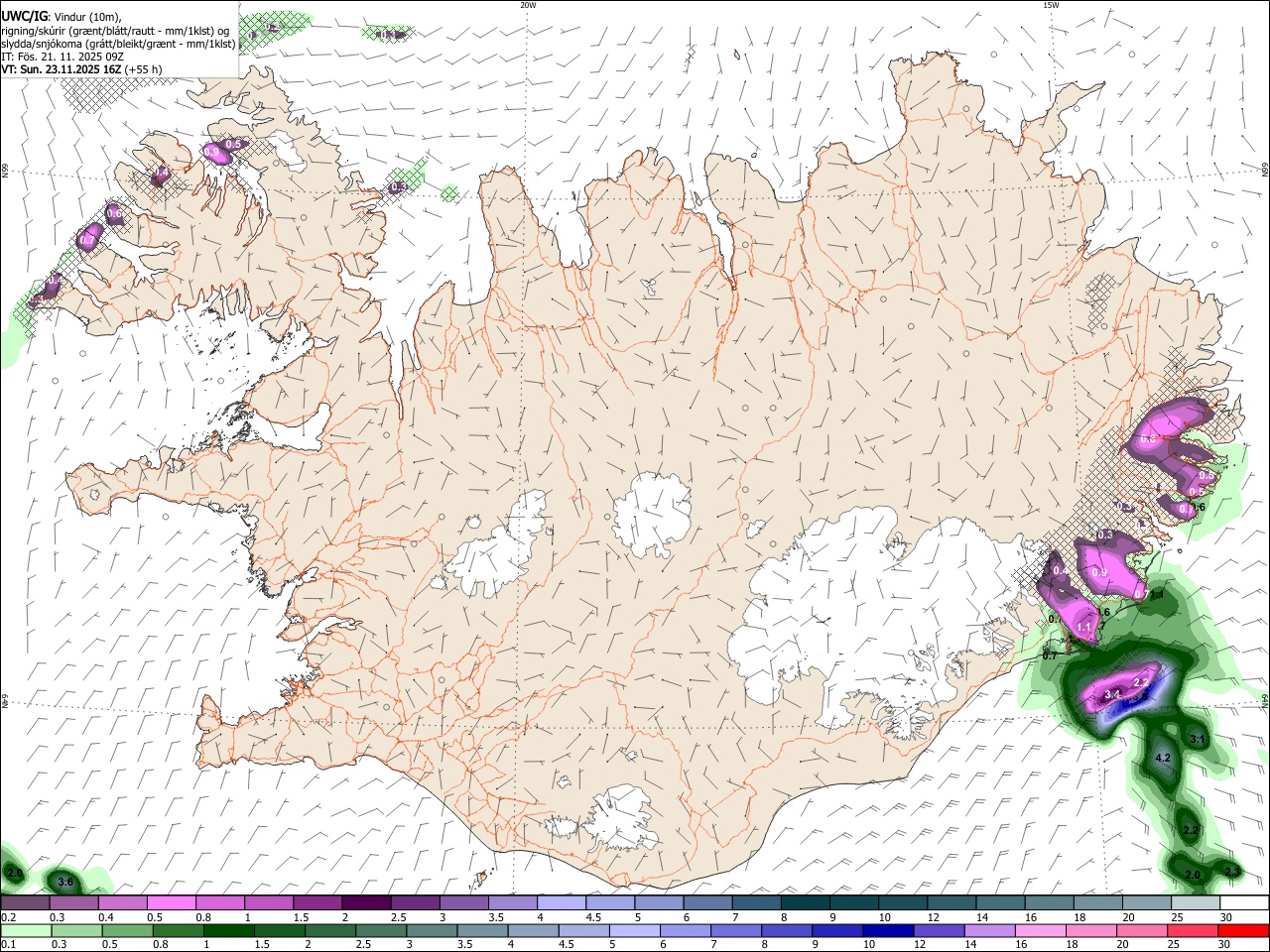Select the light grey 25 mm snow swatch
The width and height of the screenshot is (1270, 952).
click(1195, 903)
